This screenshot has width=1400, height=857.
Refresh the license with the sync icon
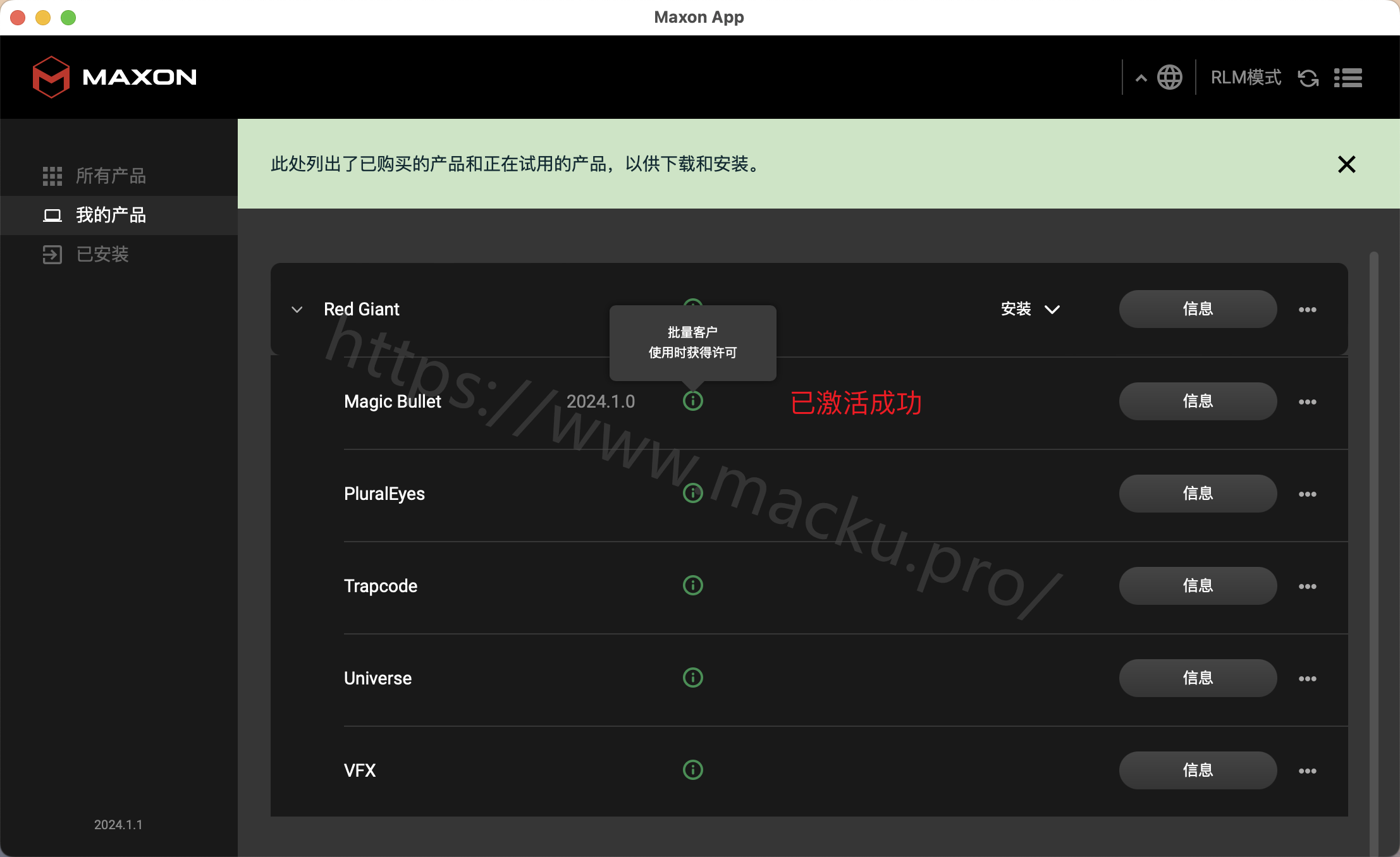(x=1308, y=78)
